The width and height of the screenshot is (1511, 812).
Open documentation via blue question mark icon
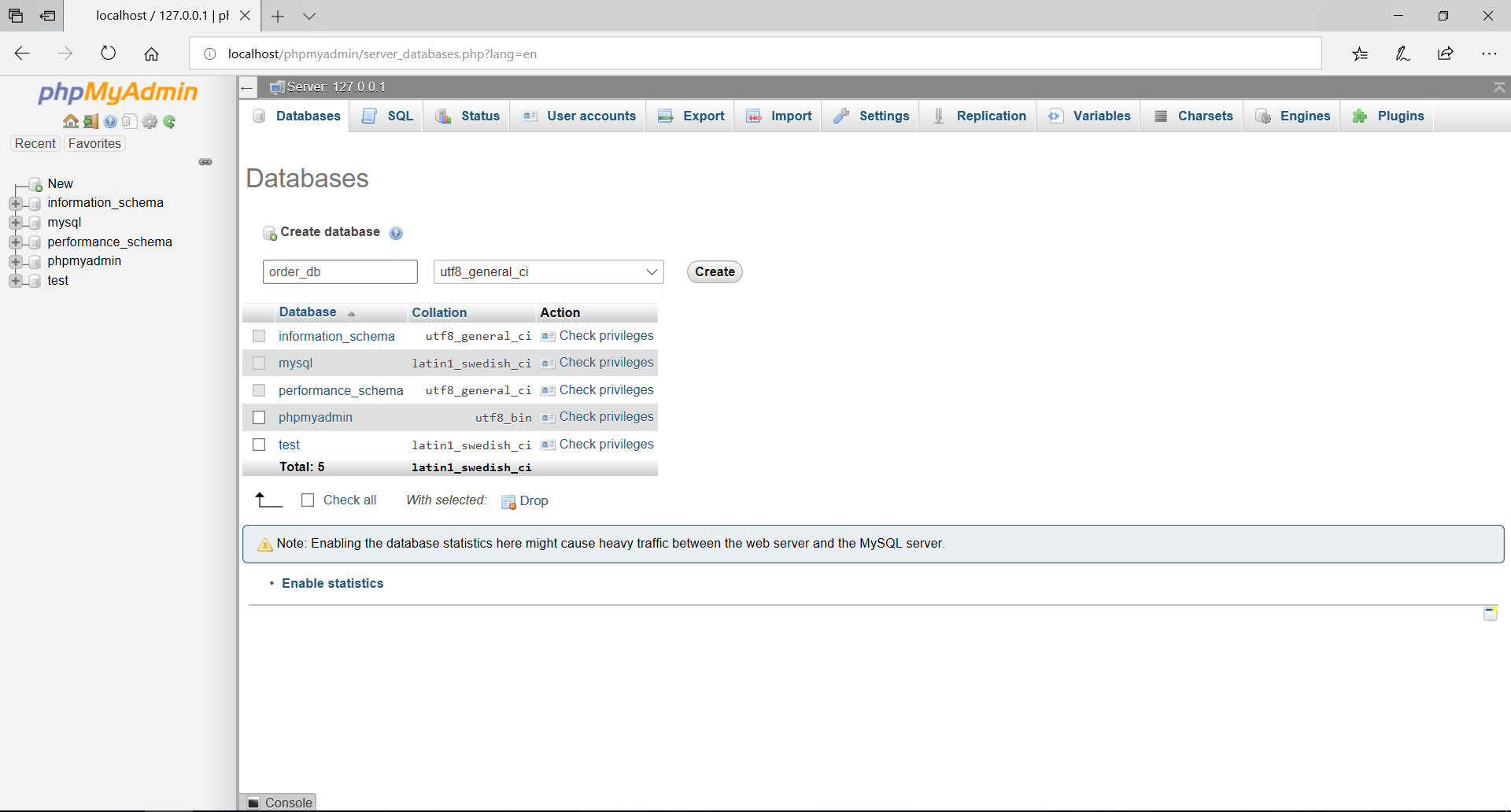tap(109, 121)
